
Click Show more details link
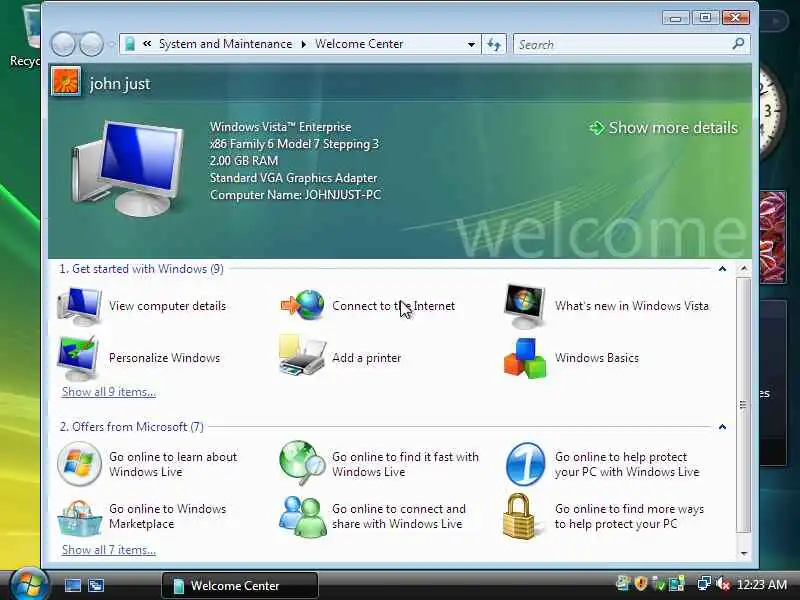[x=663, y=128]
